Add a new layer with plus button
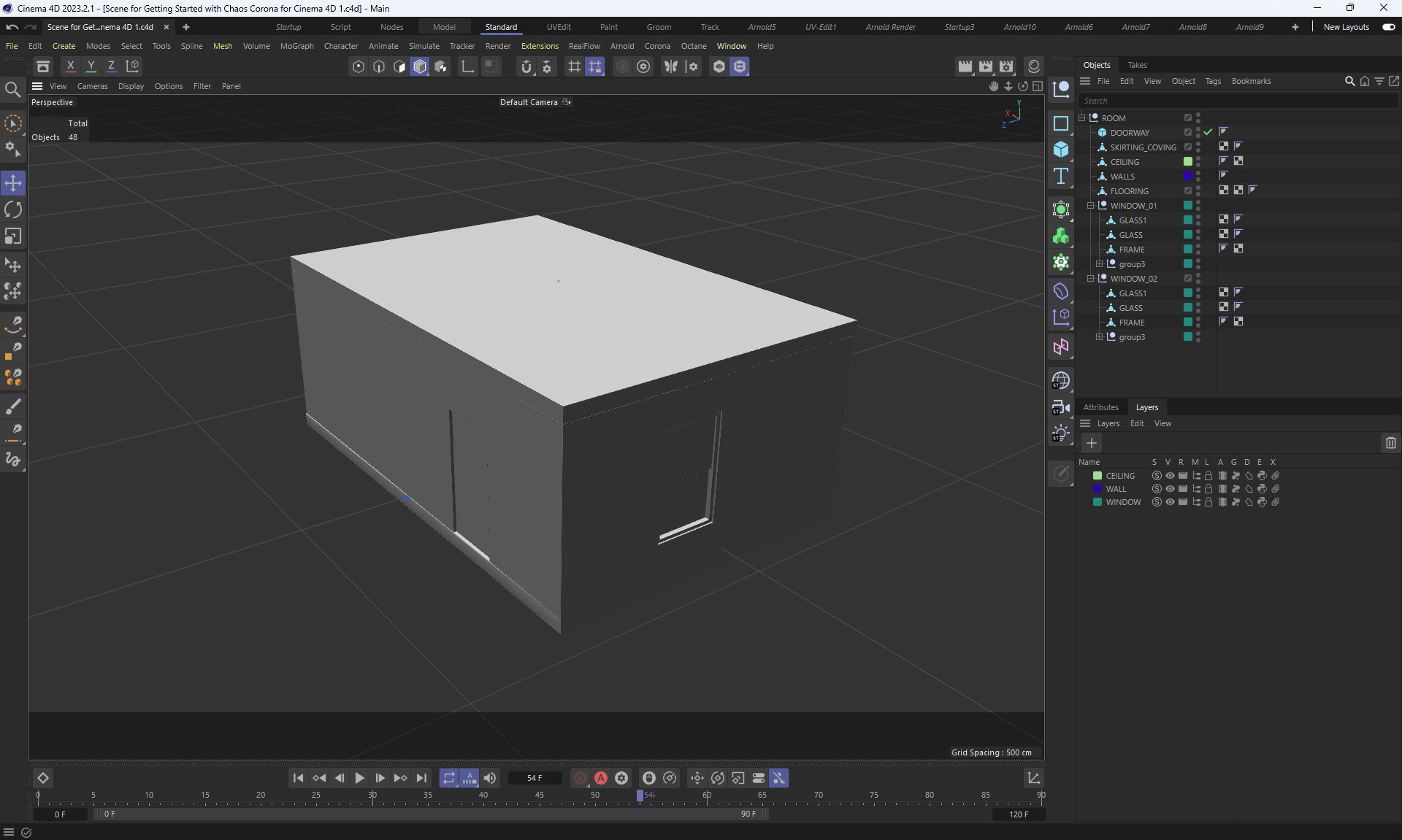The width and height of the screenshot is (1402, 840). tap(1092, 443)
